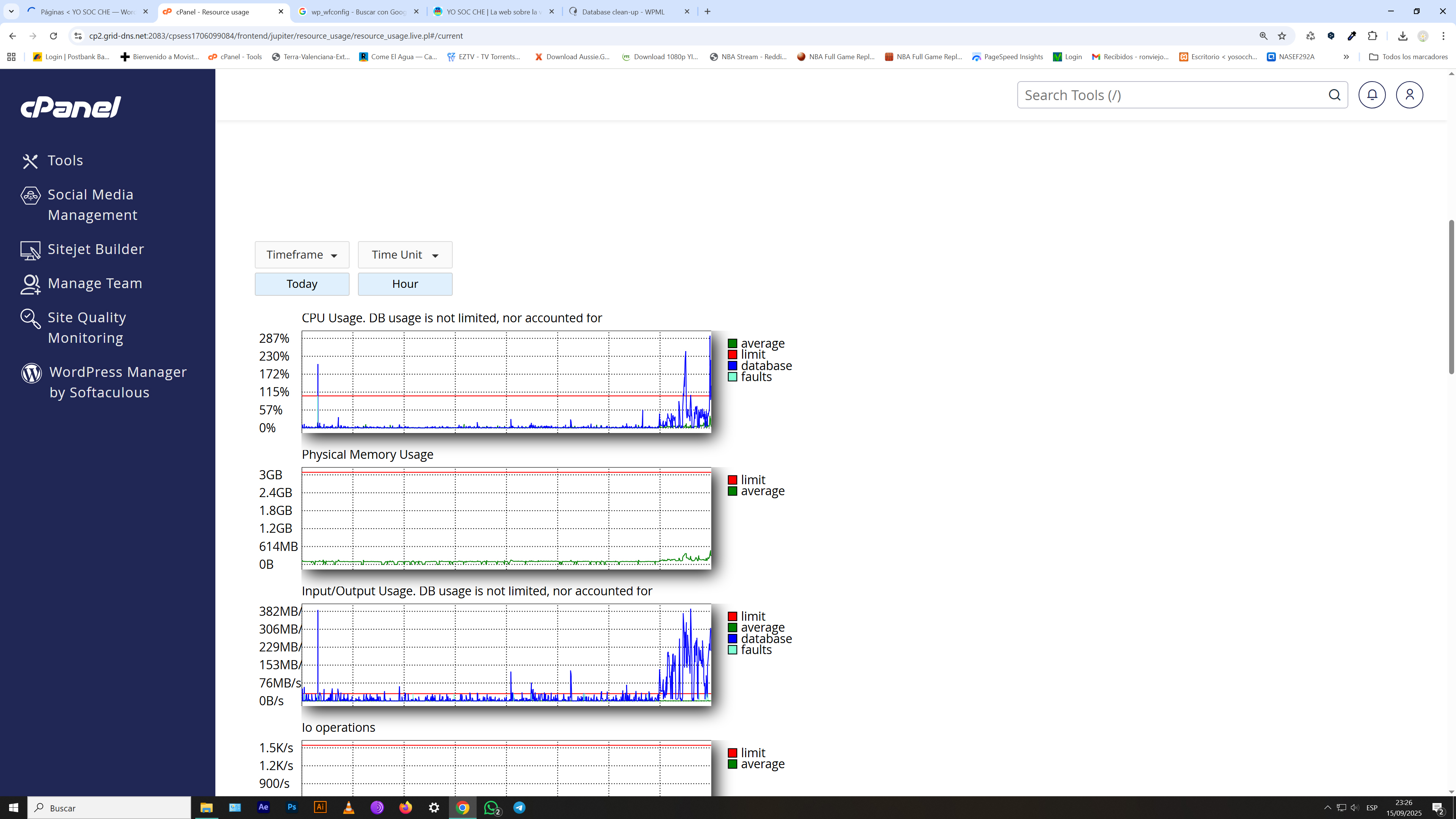This screenshot has width=1456, height=819.
Task: Open the Sitejet Builder sidebar item
Action: (x=96, y=249)
